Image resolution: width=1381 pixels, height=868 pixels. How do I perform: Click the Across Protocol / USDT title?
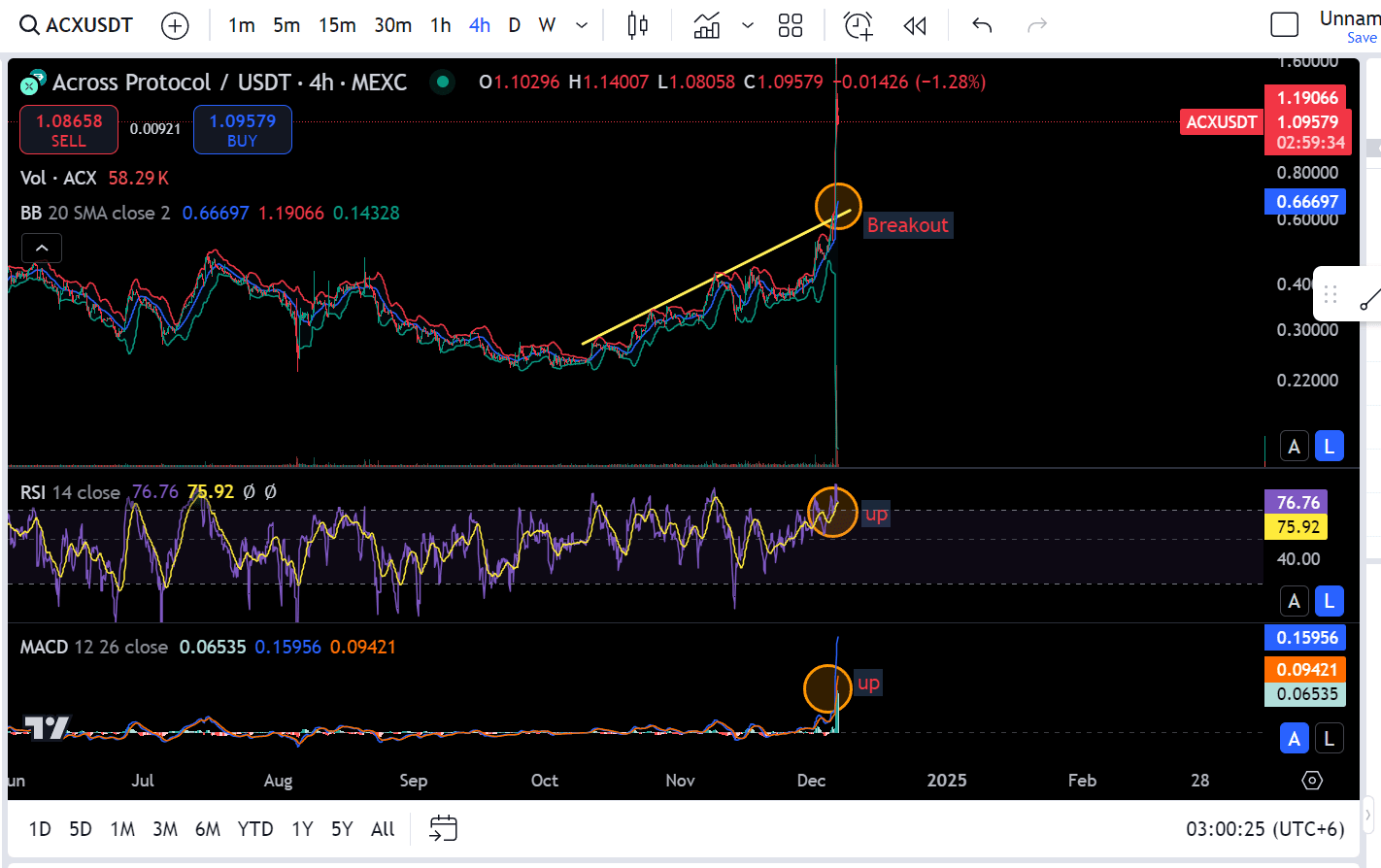click(172, 83)
